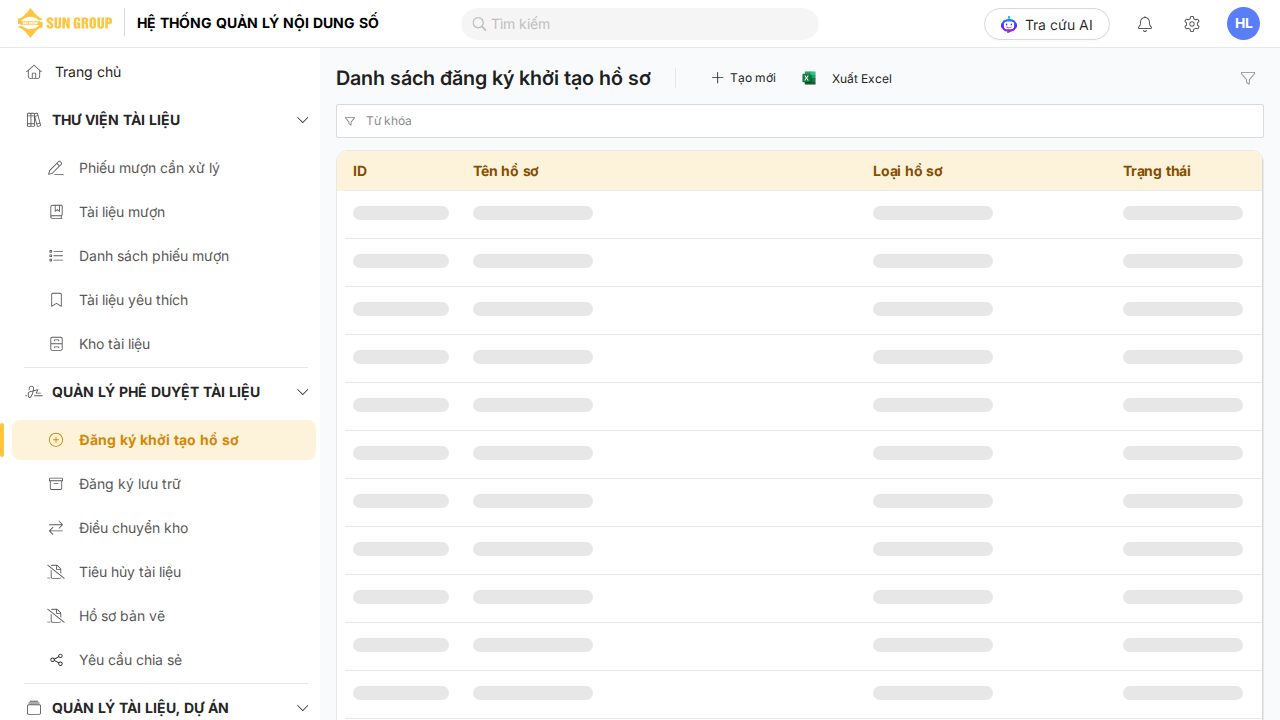
Task: Open Điều chuyển kho page
Action: [133, 528]
